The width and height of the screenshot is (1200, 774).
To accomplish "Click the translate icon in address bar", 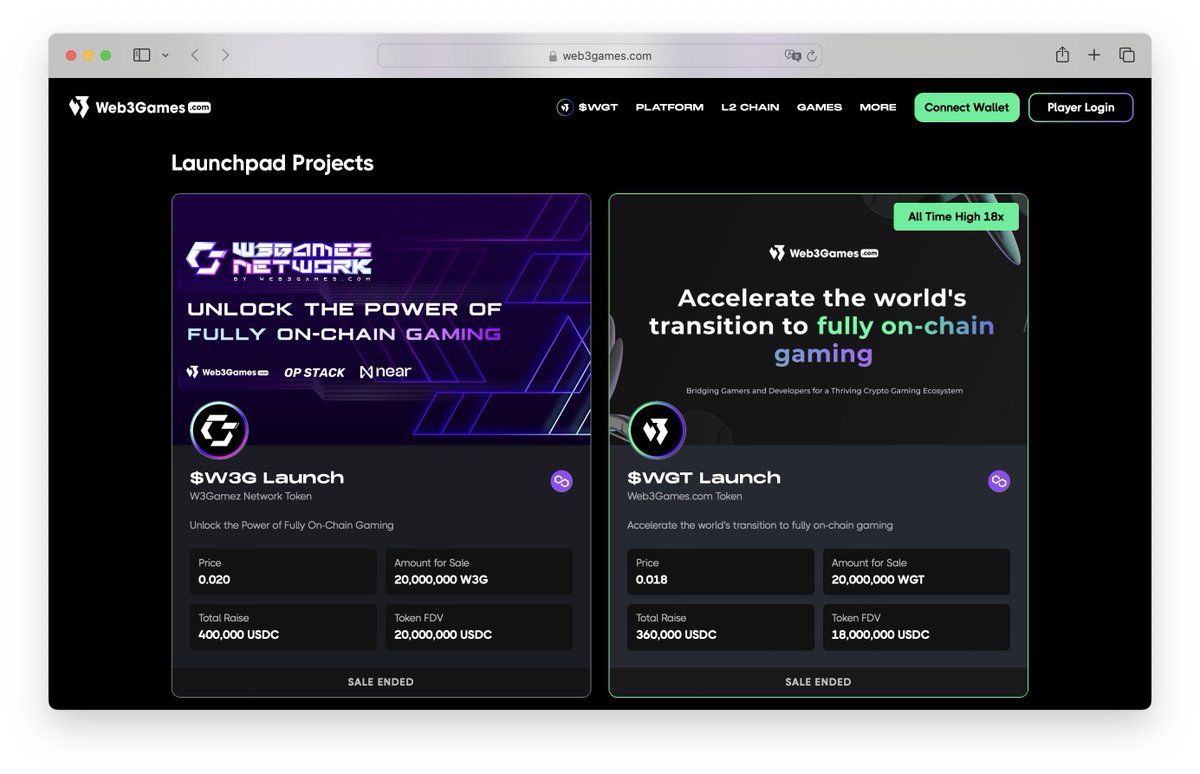I will coord(792,56).
